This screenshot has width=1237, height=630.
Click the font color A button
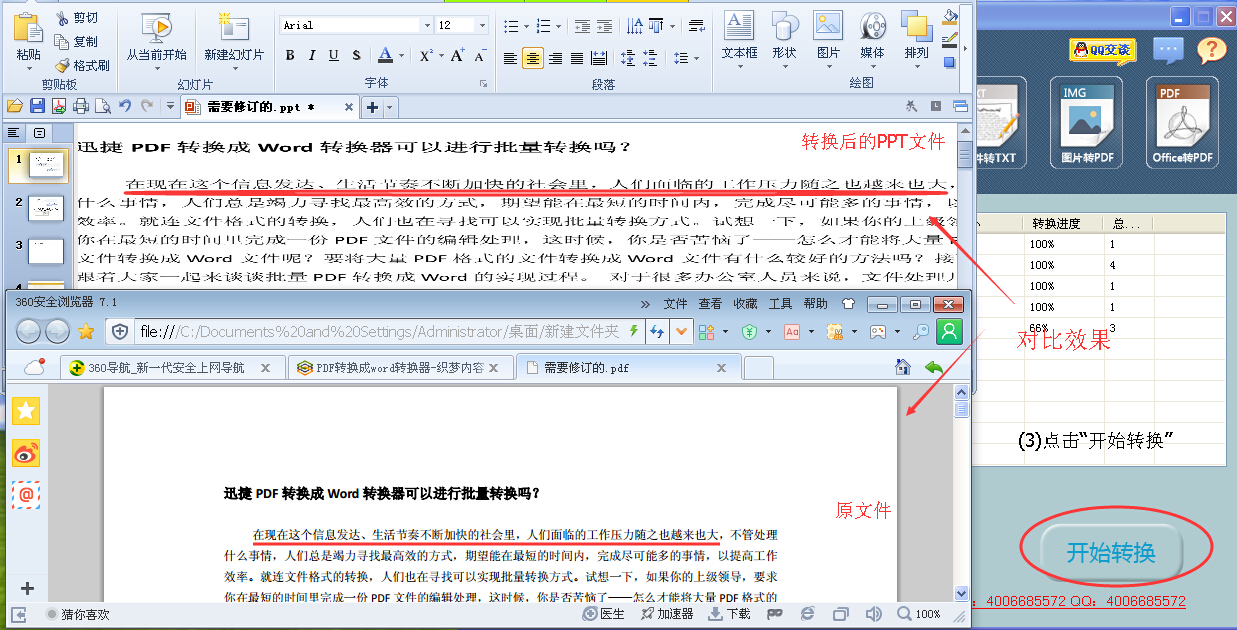pyautogui.click(x=386, y=56)
